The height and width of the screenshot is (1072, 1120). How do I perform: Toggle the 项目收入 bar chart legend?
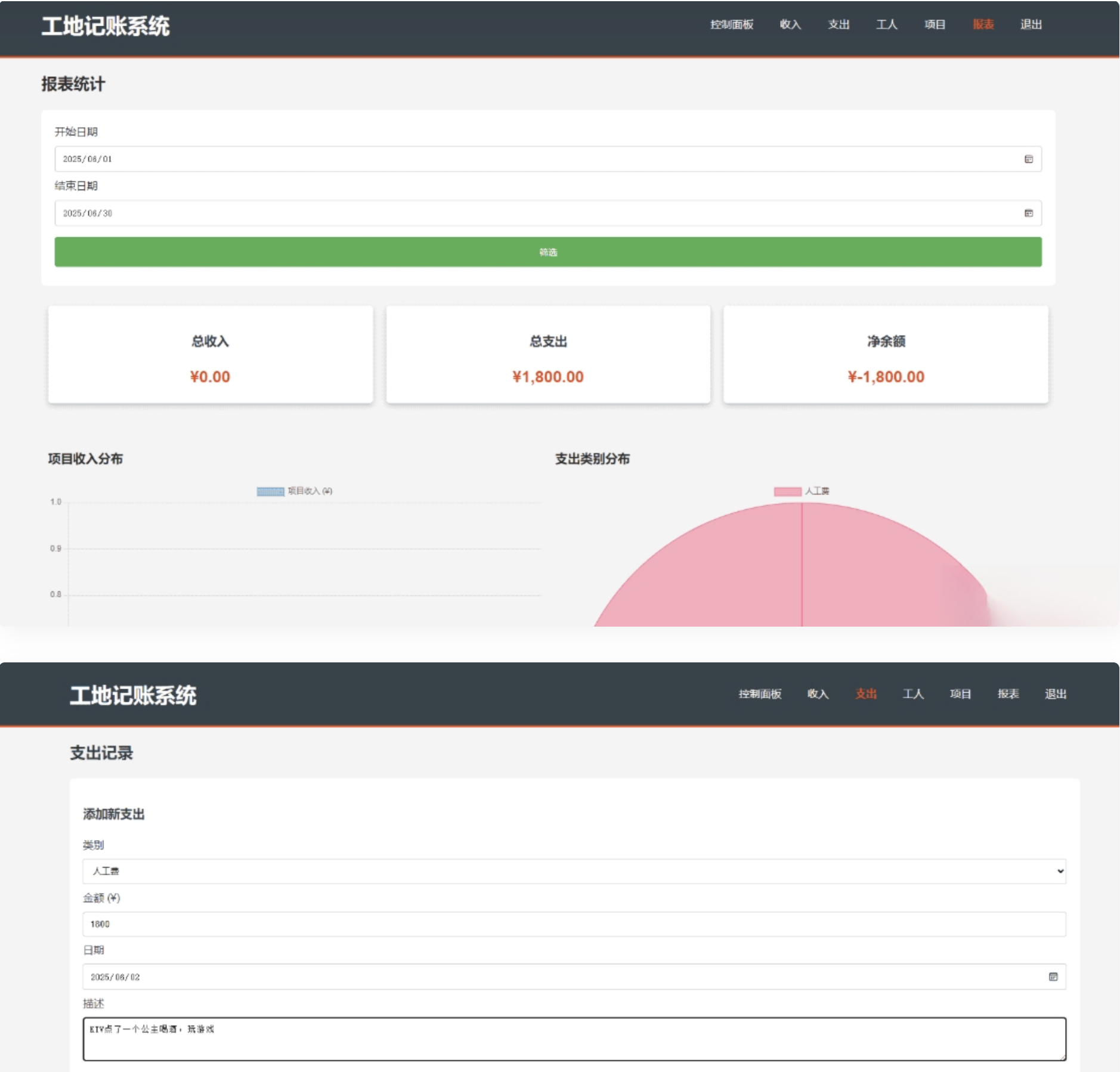295,491
